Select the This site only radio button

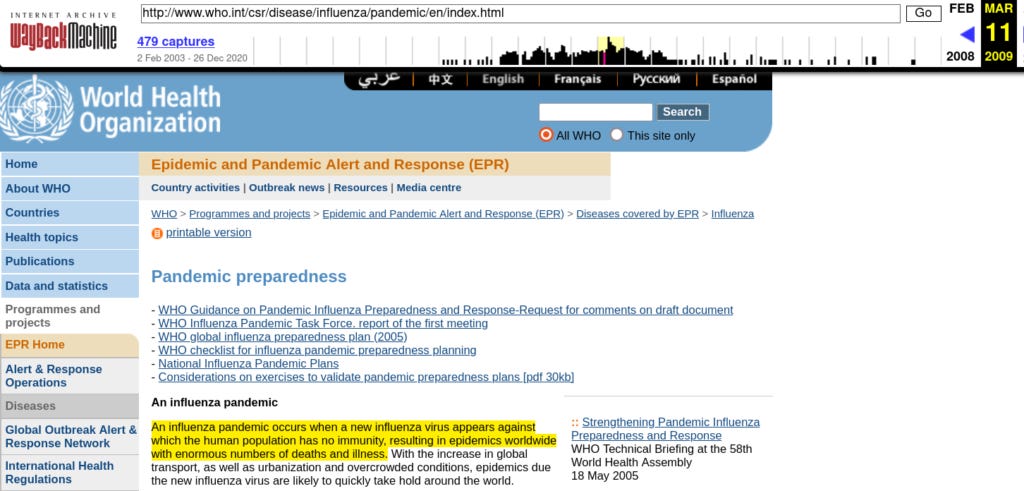coord(616,135)
